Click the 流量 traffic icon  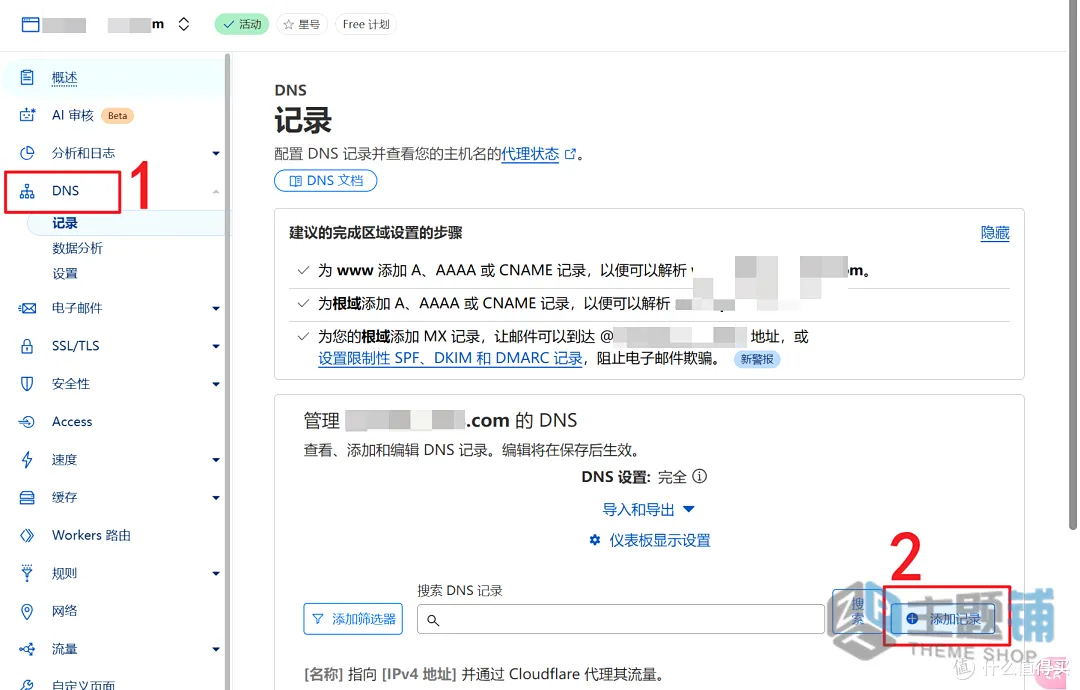point(27,649)
